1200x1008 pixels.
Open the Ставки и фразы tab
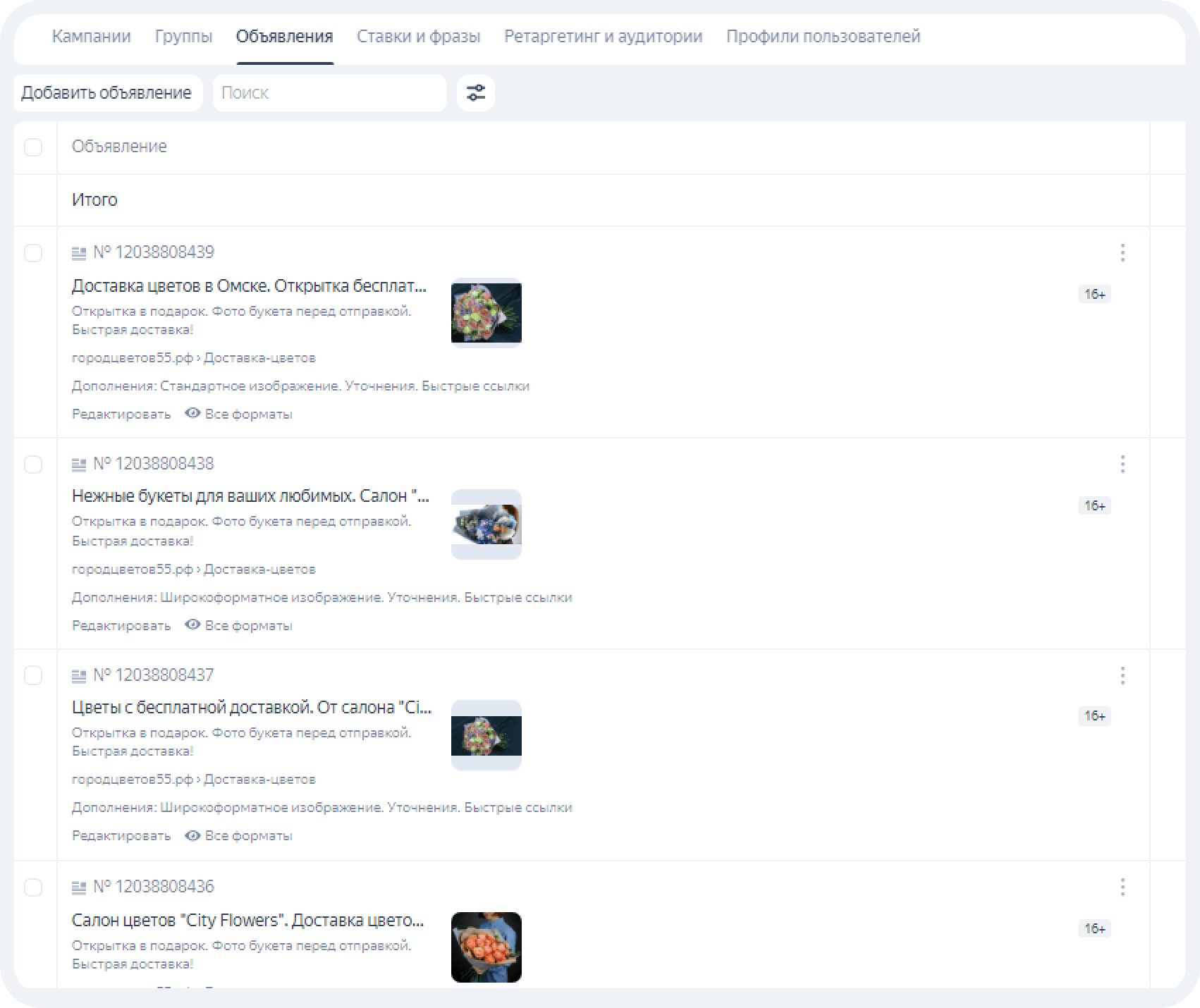coord(419,37)
